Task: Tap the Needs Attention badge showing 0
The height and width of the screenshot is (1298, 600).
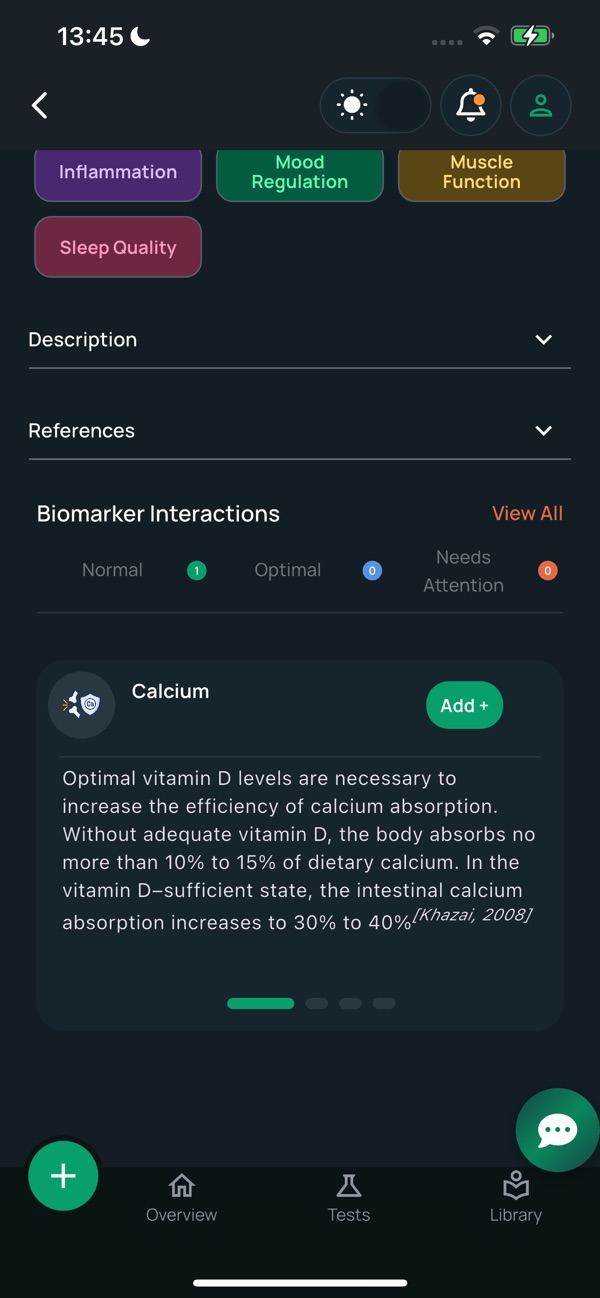Action: point(547,570)
